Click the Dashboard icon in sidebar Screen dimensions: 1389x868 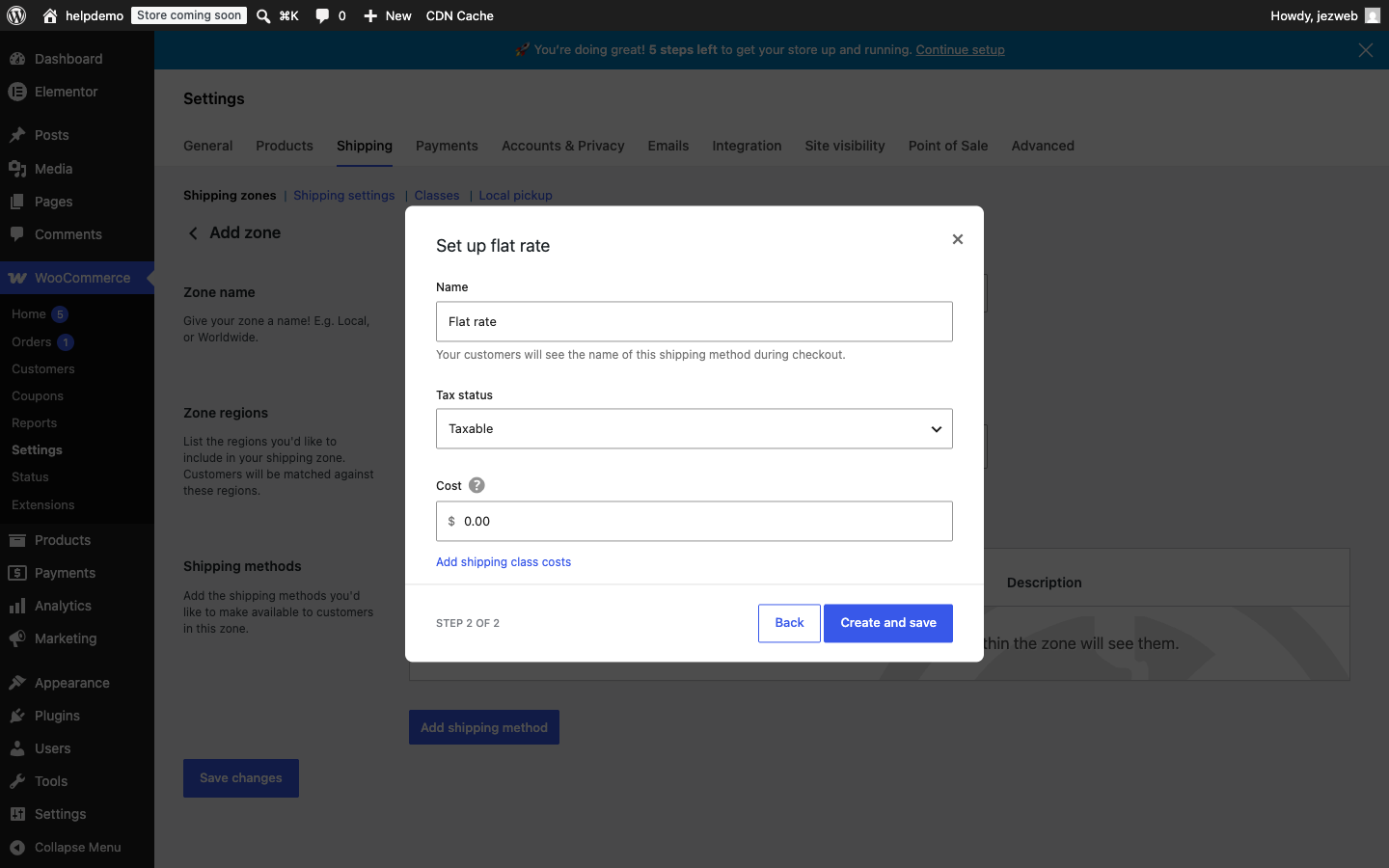click(x=17, y=59)
